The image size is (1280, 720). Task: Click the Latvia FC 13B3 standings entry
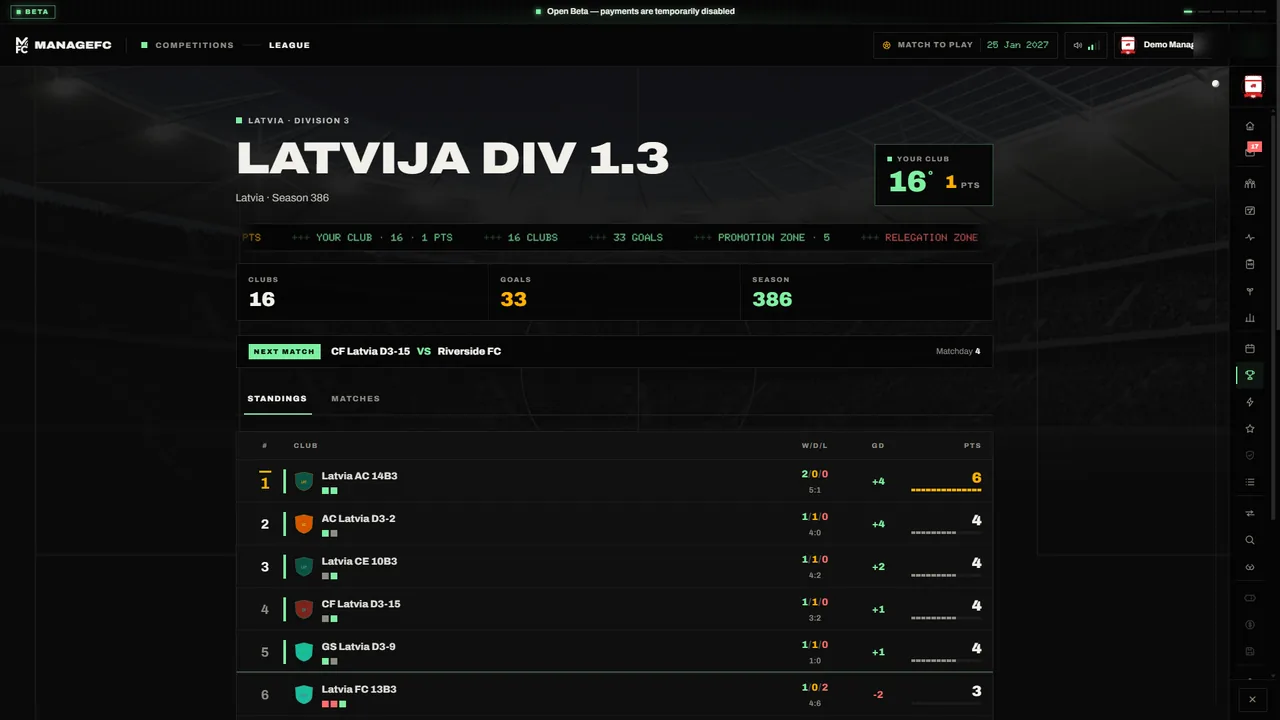click(614, 695)
